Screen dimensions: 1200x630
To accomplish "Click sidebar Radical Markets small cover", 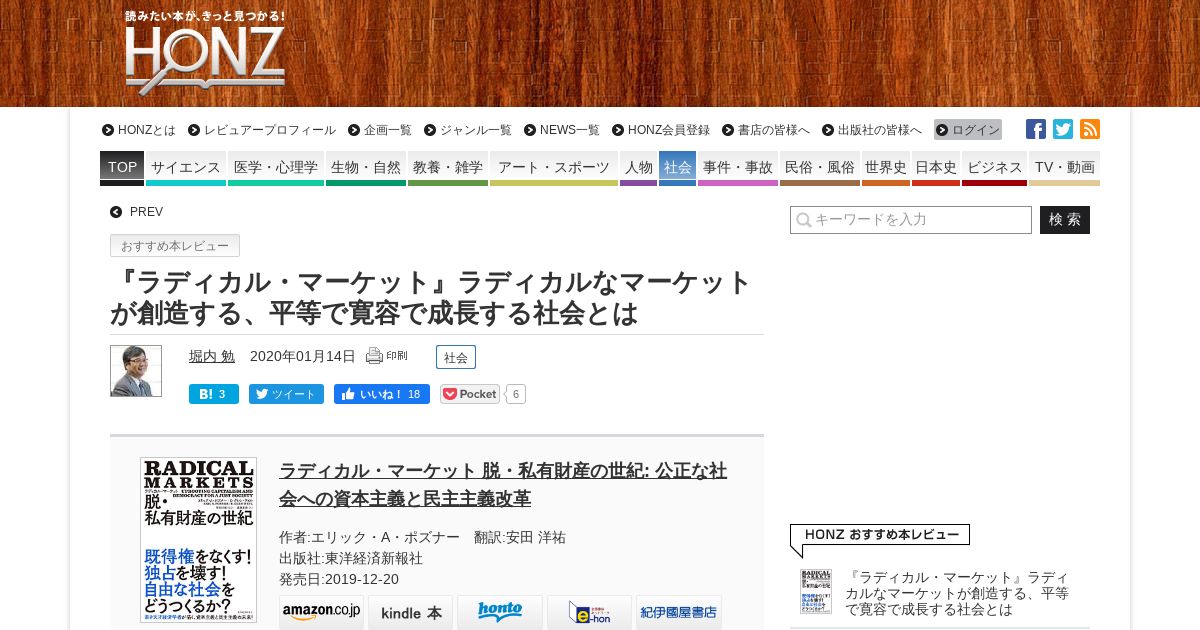I will pos(816,591).
